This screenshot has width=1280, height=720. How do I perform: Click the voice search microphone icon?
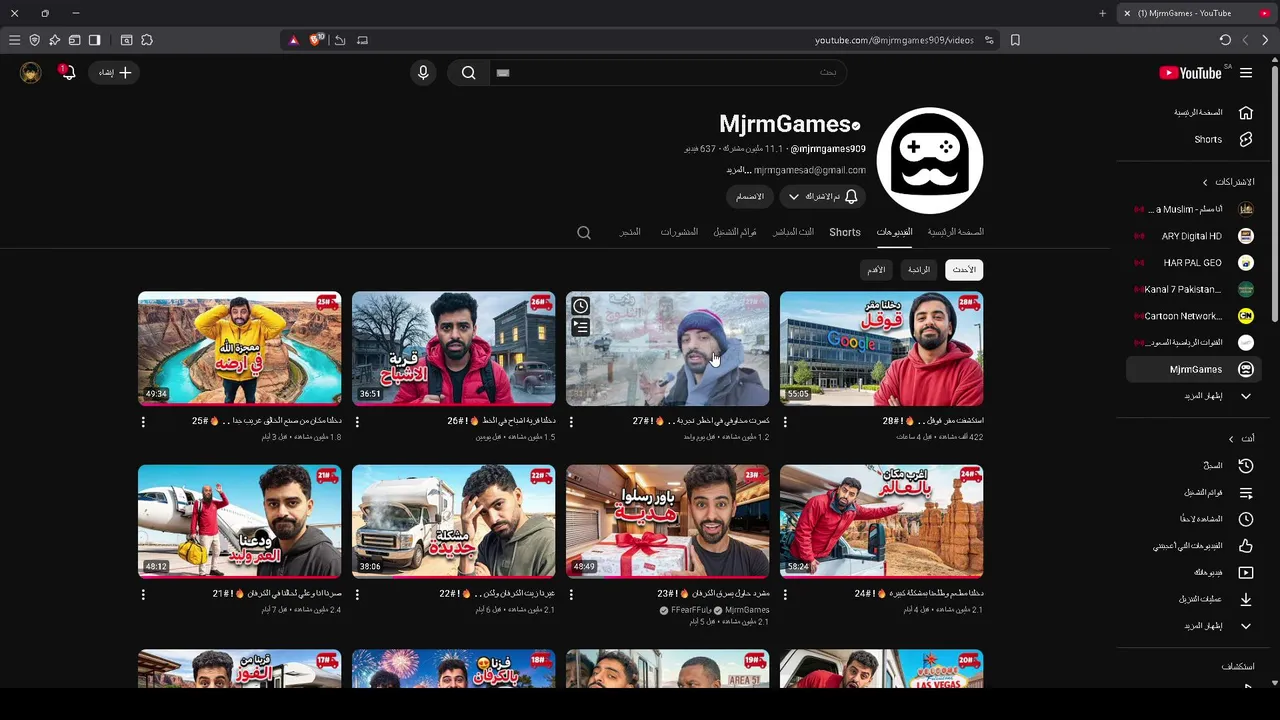(423, 73)
